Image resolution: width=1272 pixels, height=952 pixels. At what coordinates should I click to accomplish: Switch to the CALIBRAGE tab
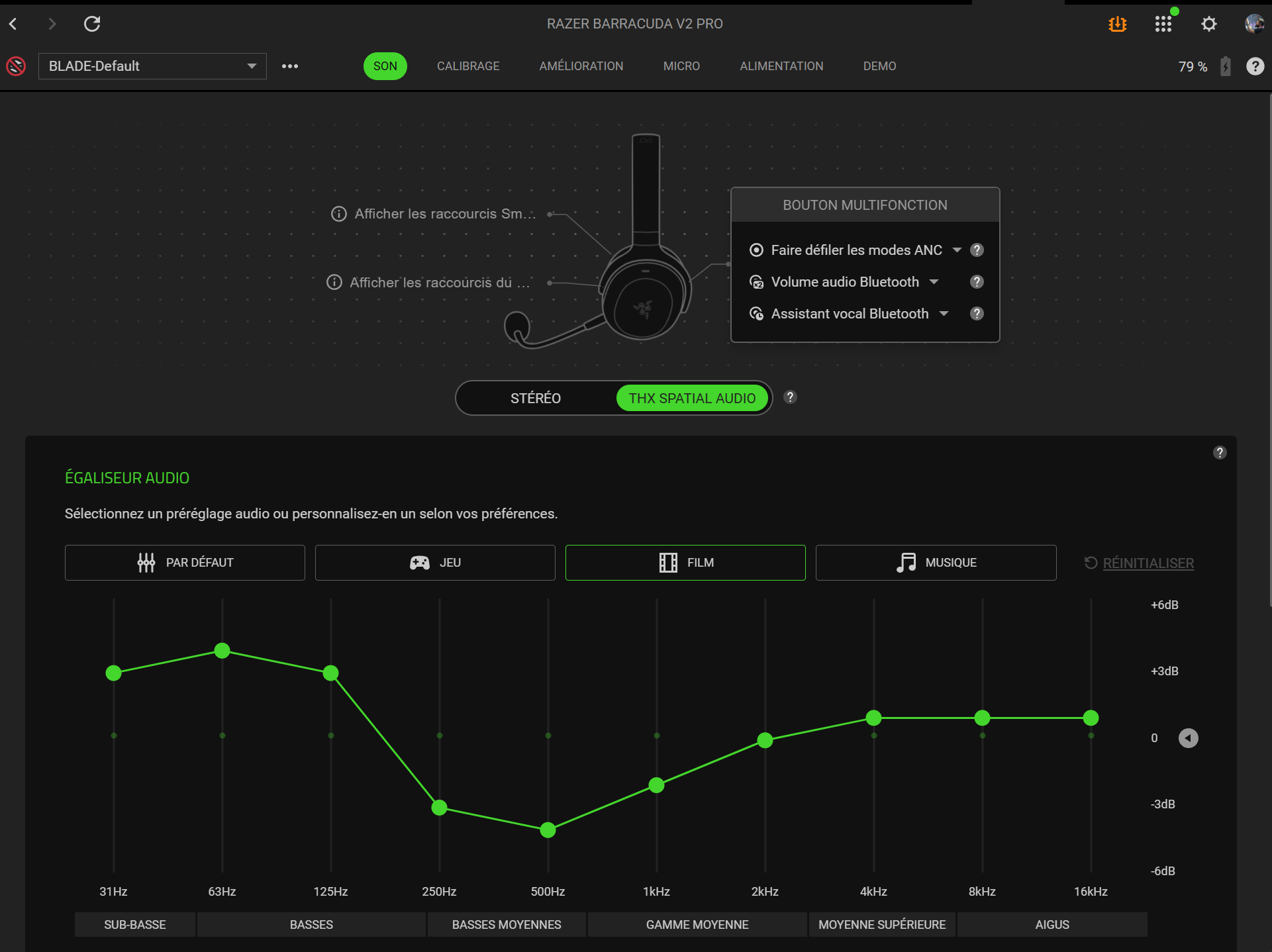pos(468,66)
